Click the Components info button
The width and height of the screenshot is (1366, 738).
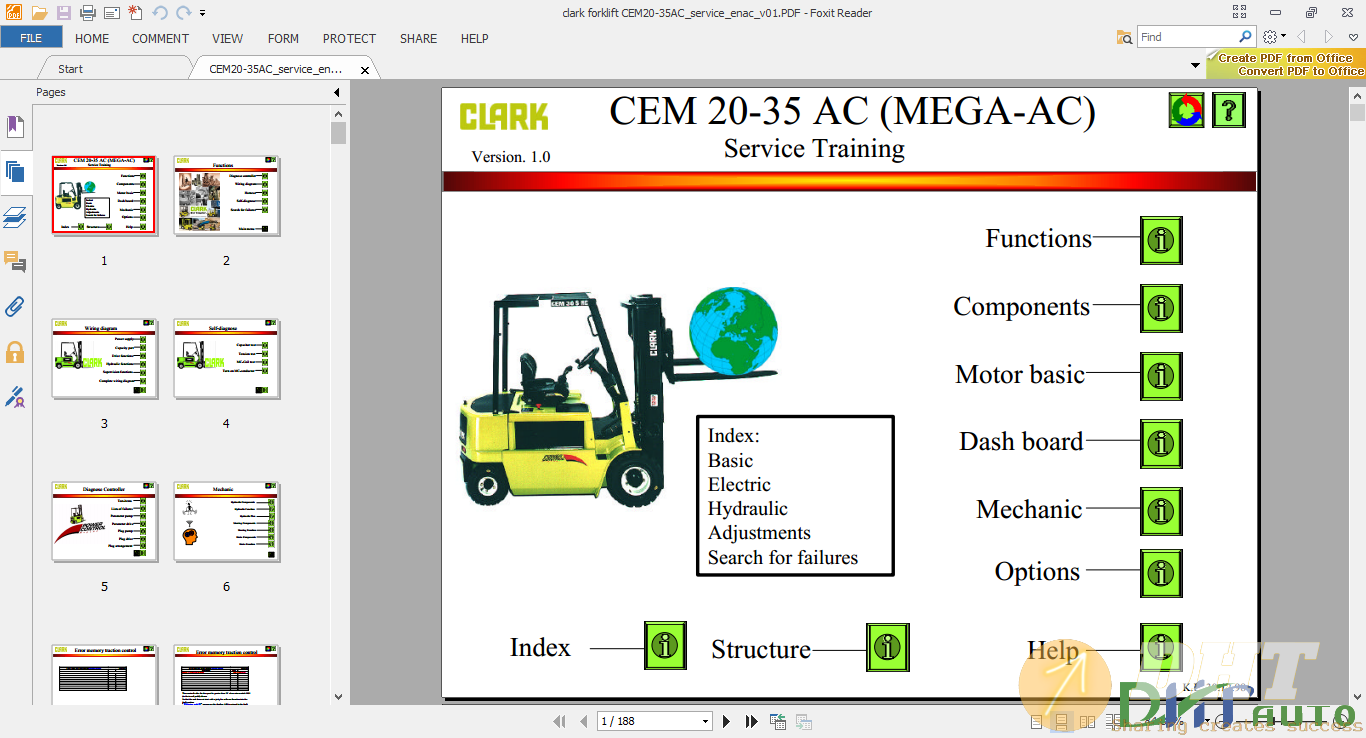(x=1161, y=308)
